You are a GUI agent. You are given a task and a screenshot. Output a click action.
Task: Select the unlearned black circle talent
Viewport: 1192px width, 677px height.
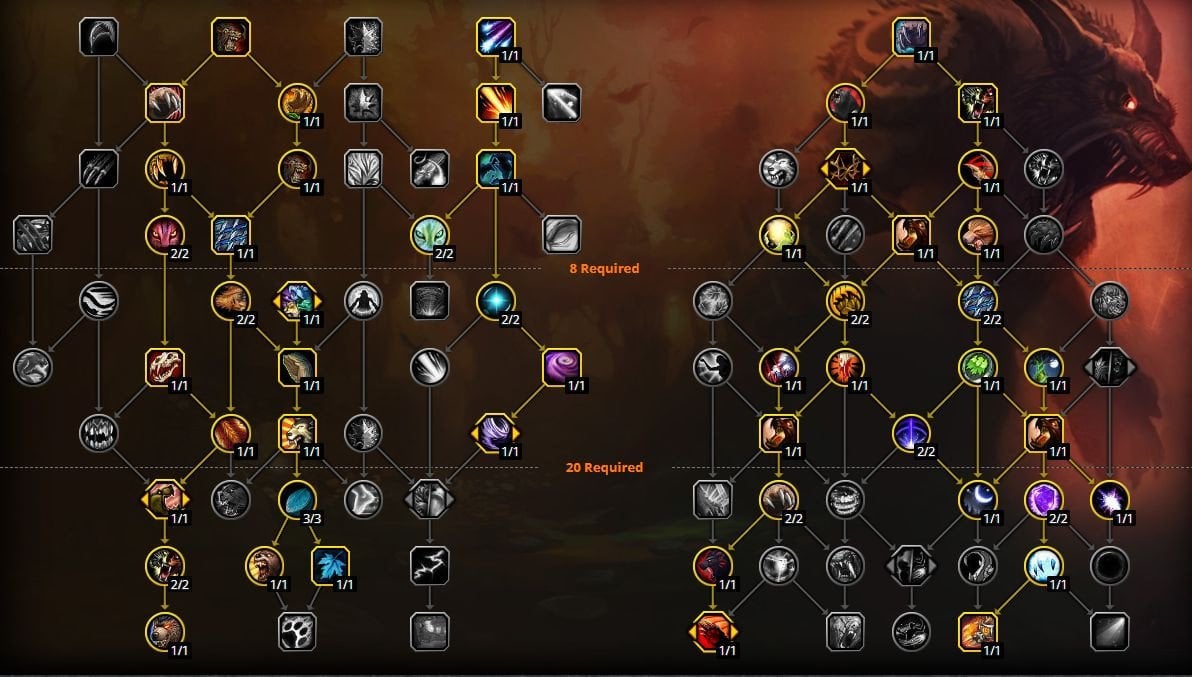coord(1110,565)
